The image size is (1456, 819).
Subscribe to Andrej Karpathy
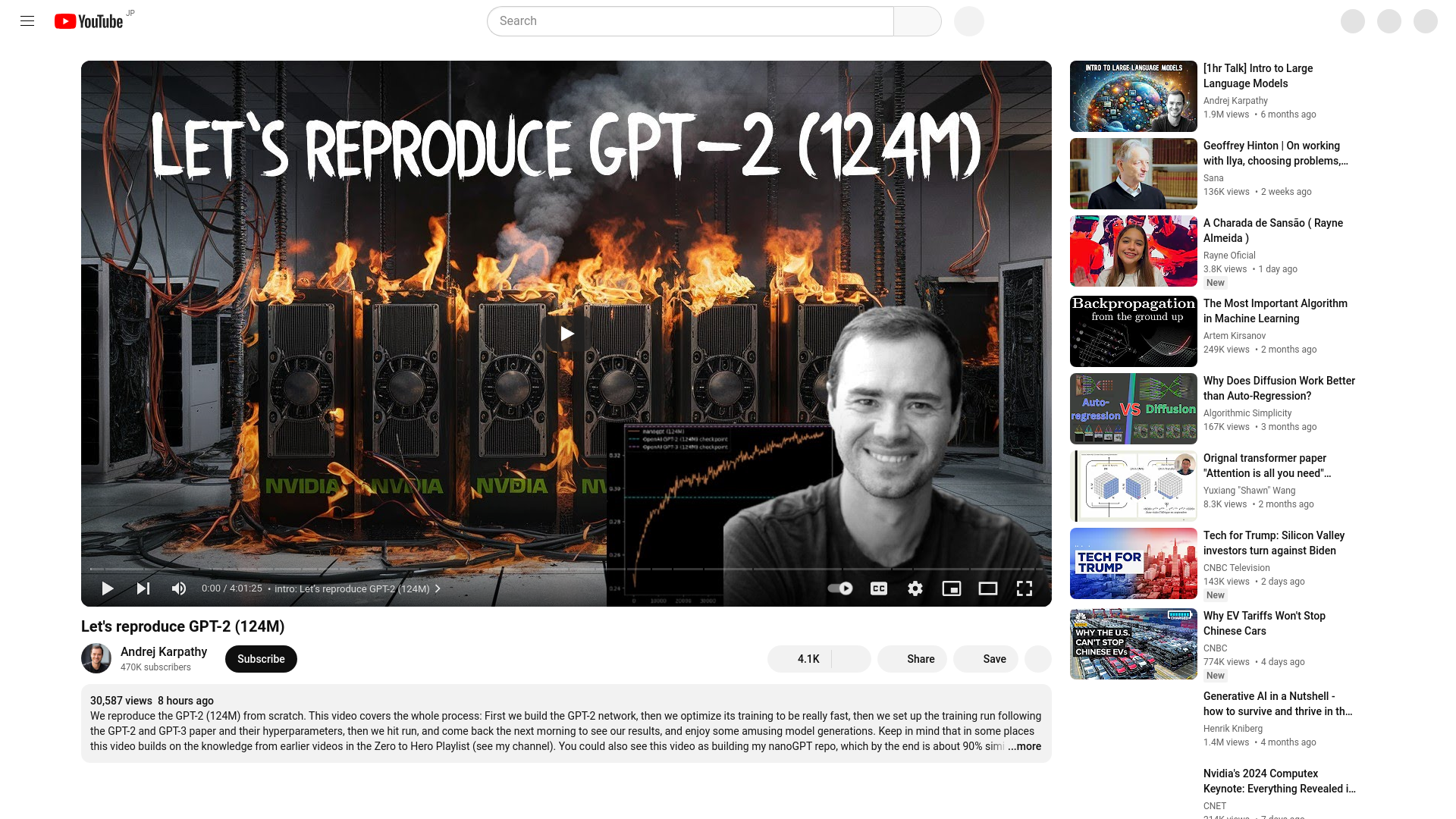[261, 659]
